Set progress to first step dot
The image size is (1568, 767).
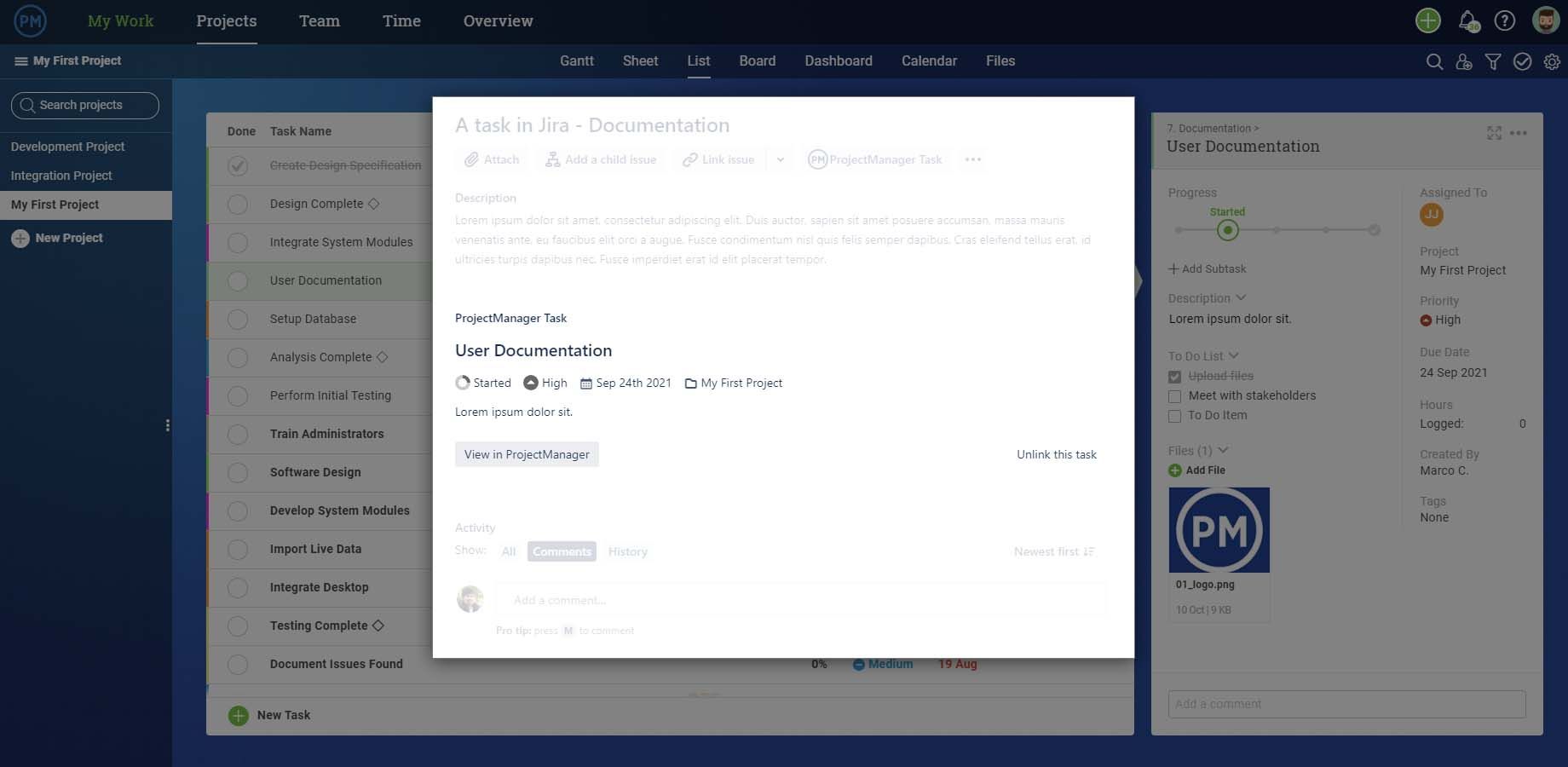pyautogui.click(x=1179, y=230)
